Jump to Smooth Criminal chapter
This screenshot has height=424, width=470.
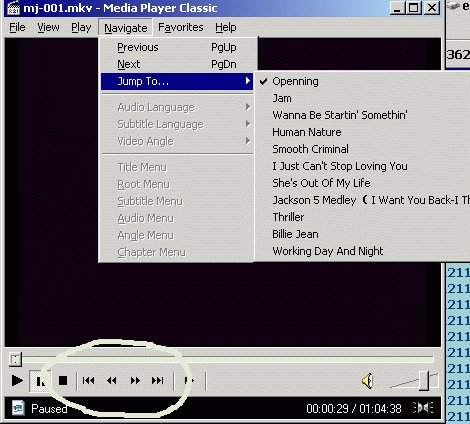click(363, 149)
